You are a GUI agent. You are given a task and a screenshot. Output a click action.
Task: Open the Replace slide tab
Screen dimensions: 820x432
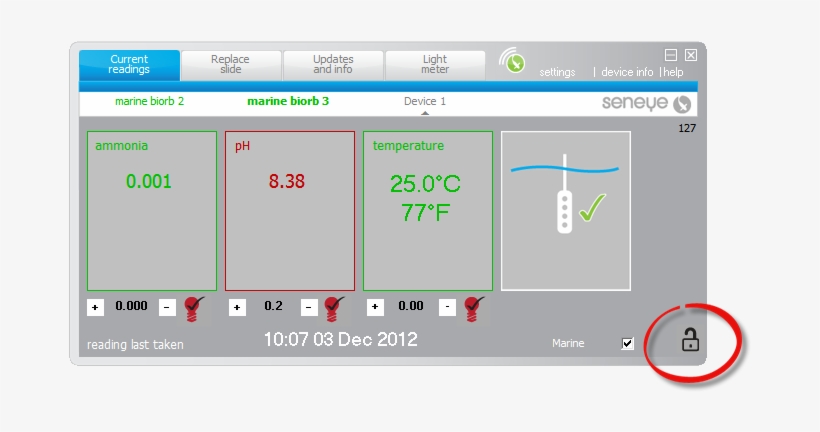[x=231, y=65]
